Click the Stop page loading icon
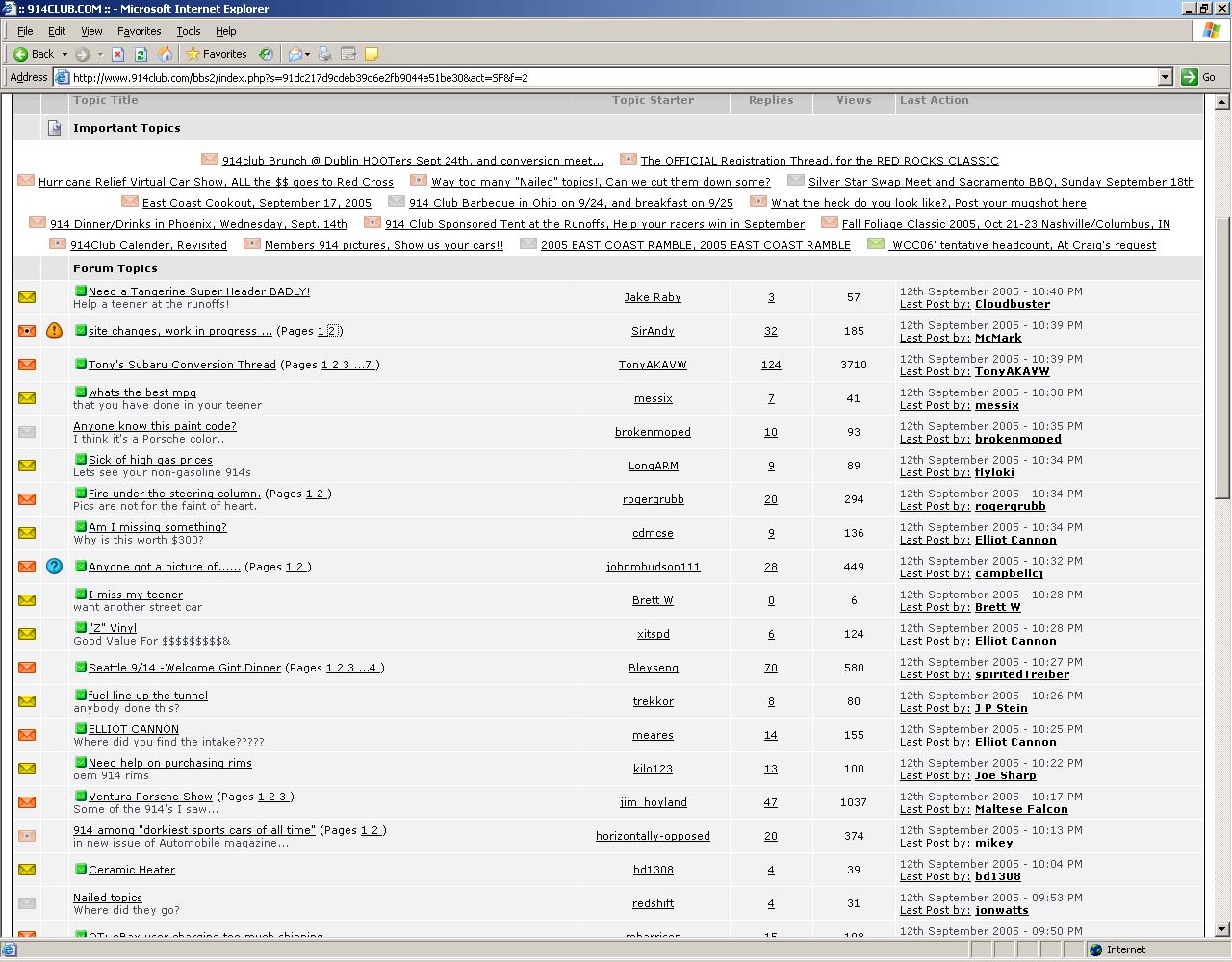The height and width of the screenshot is (962, 1232). 117,54
